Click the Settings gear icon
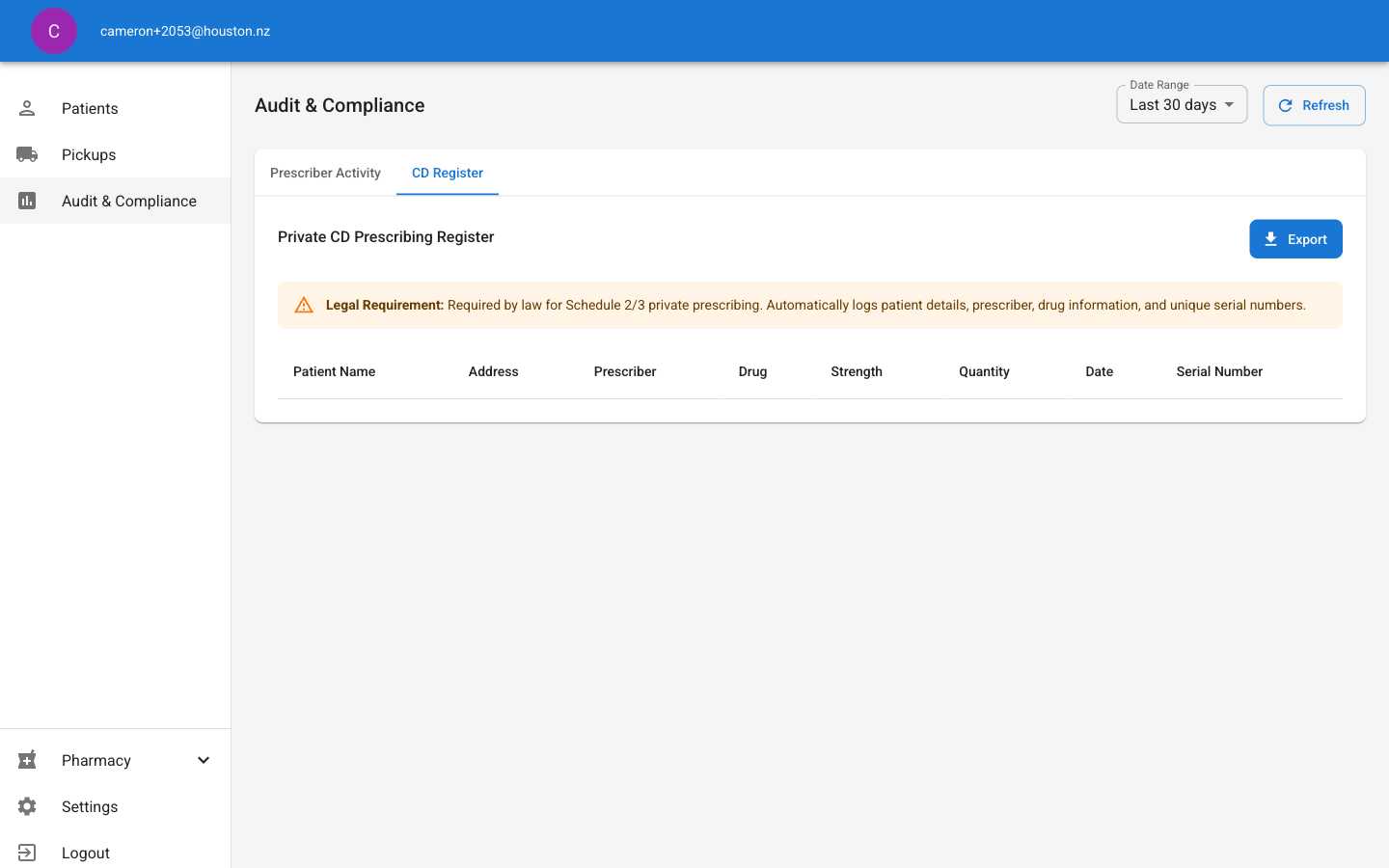The image size is (1389, 868). [27, 806]
